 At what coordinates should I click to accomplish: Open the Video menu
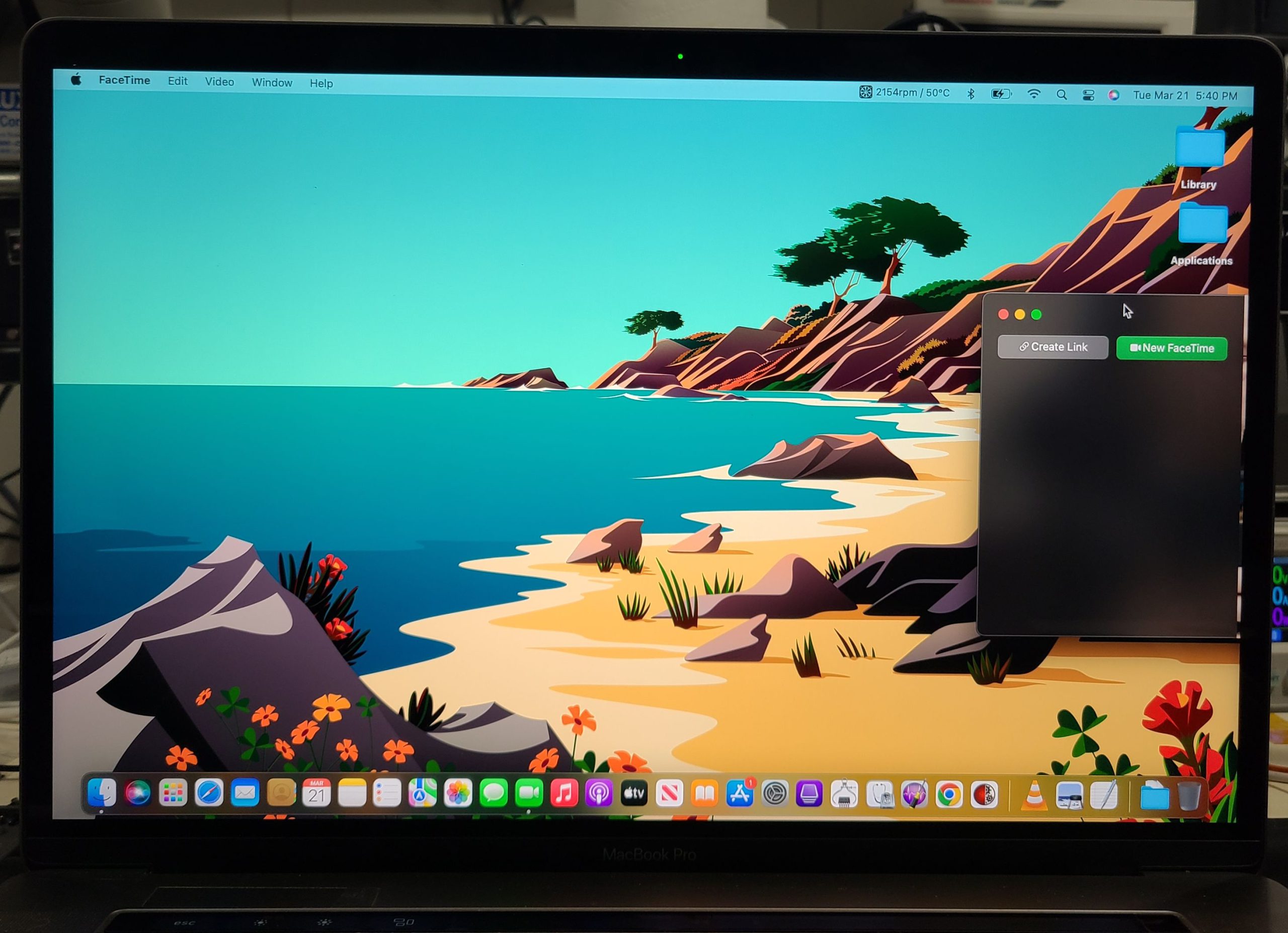(x=219, y=82)
